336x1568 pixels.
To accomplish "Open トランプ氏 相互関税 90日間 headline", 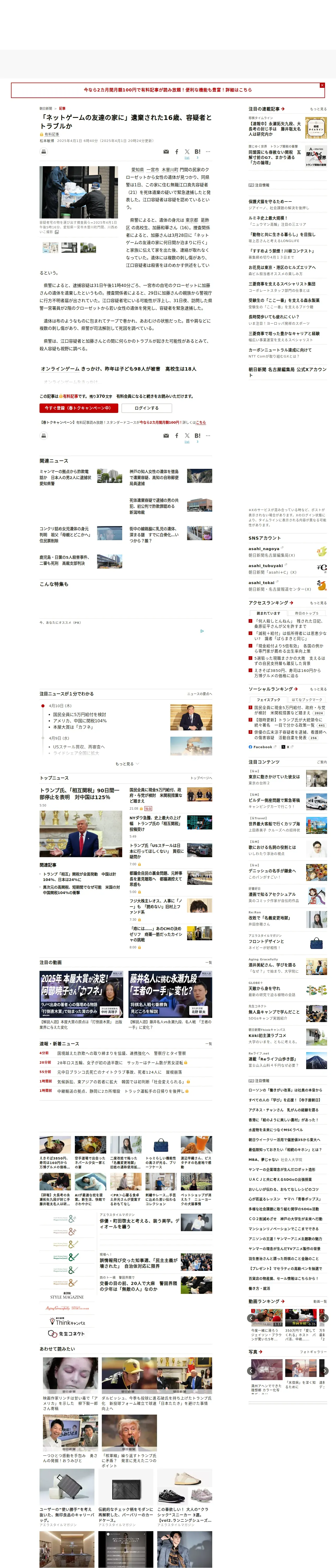I will pos(80,793).
